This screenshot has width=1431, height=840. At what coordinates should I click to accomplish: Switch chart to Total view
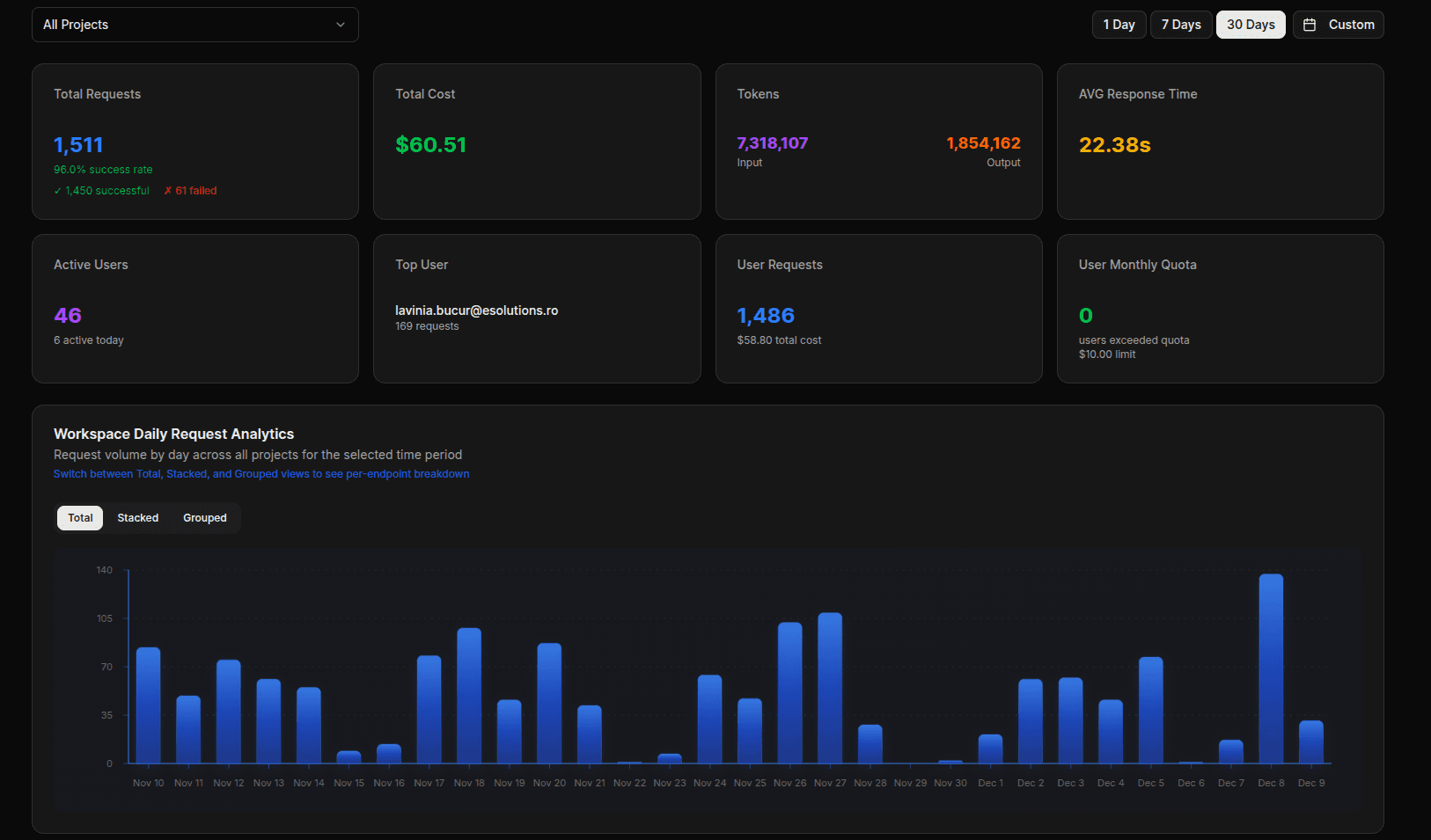[x=80, y=518]
